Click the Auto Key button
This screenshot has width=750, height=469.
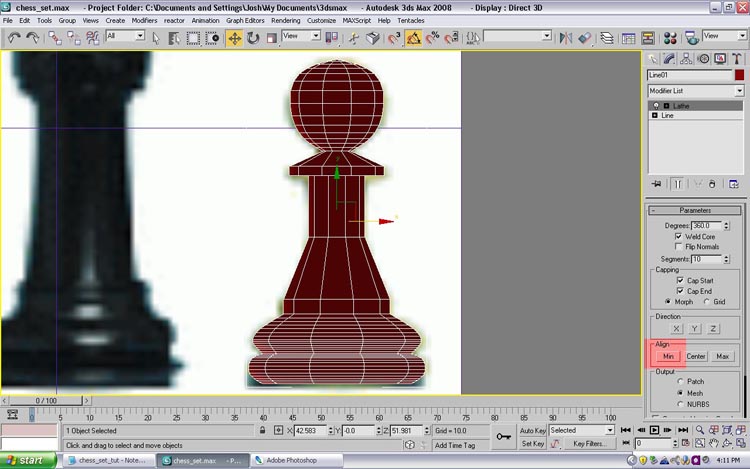pyautogui.click(x=533, y=430)
